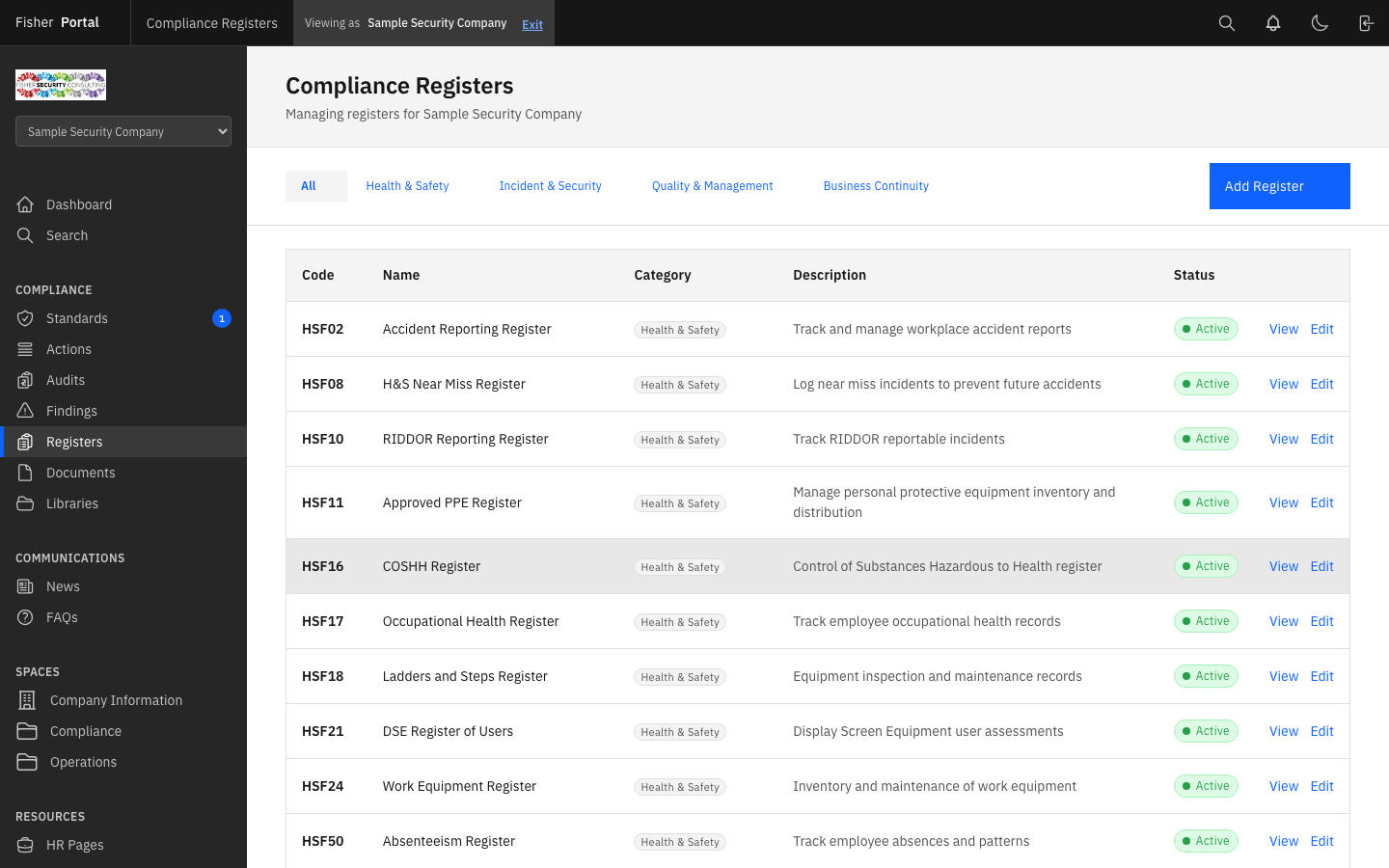This screenshot has width=1389, height=868.
Task: Open search from the top bar magnifier
Action: [1226, 22]
